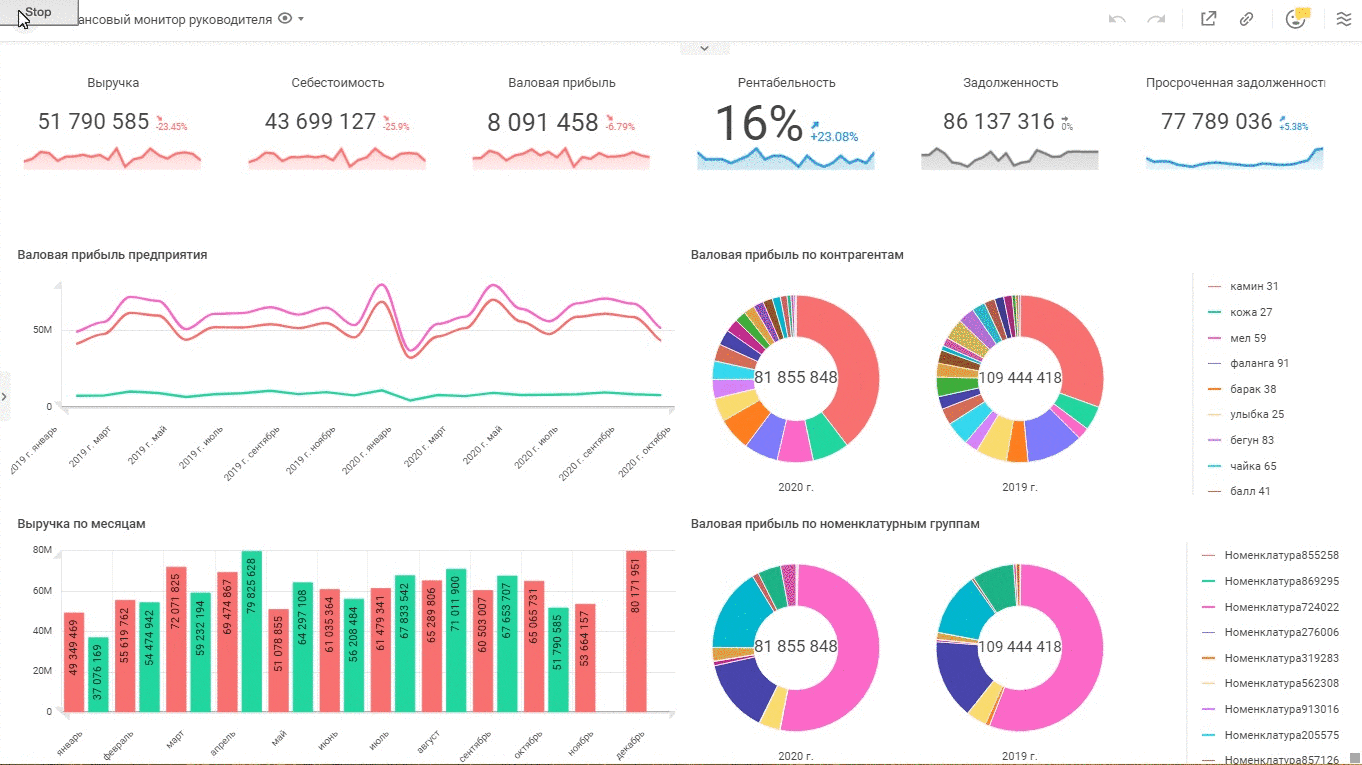
Task: Click the redo arrow icon
Action: tap(1156, 19)
